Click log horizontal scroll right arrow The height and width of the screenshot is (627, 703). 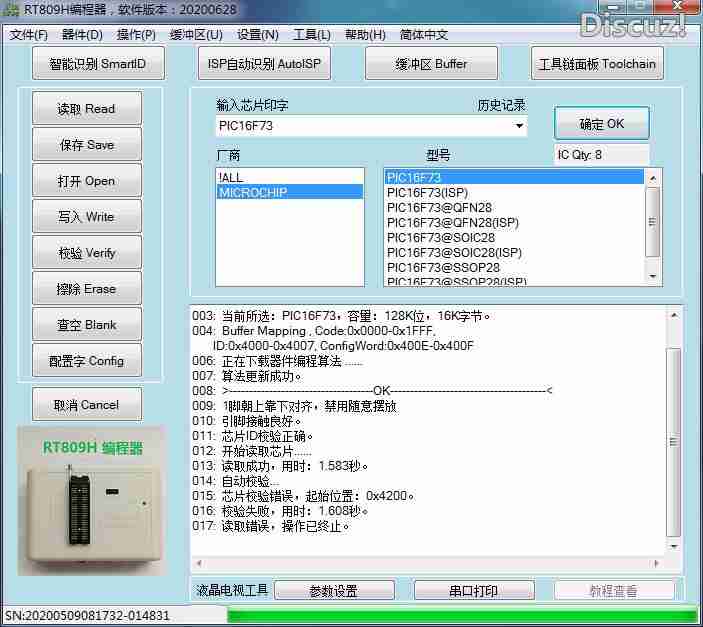pos(657,563)
